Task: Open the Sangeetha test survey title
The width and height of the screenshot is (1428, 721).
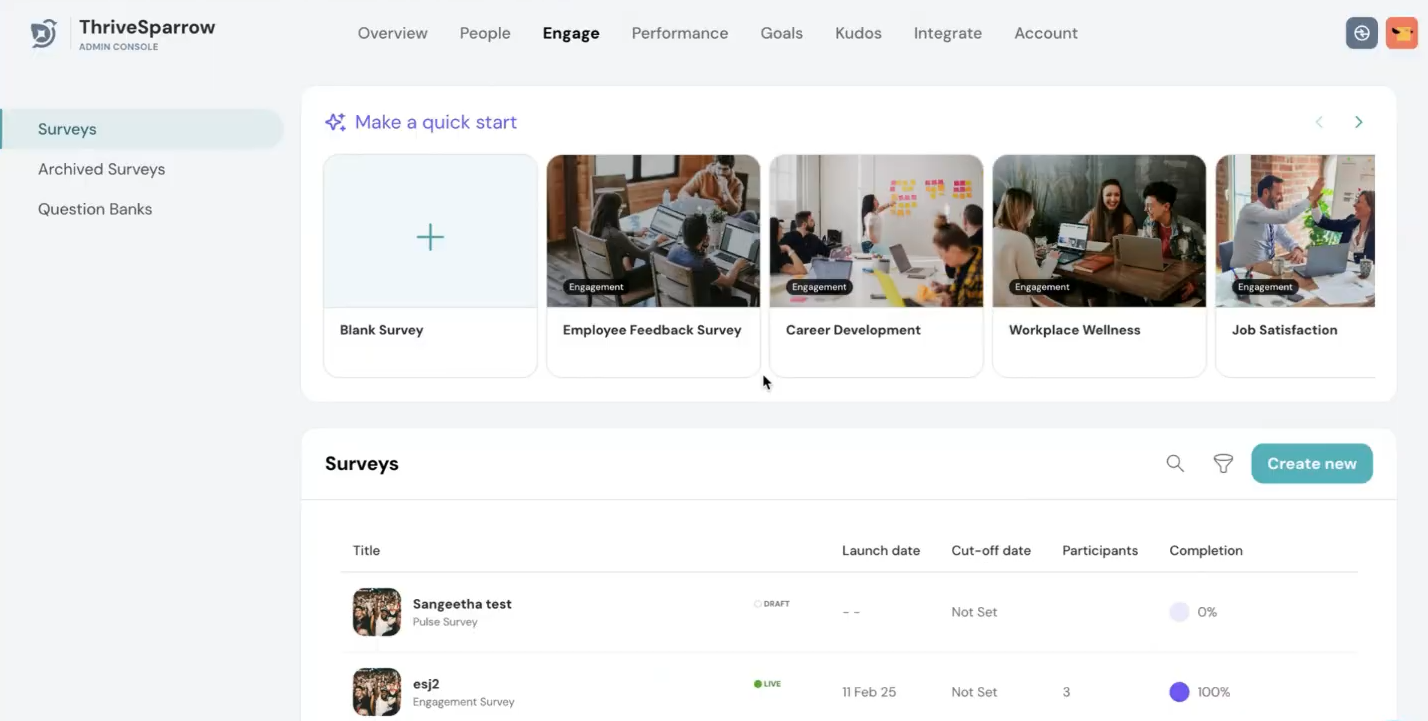Action: 462,604
